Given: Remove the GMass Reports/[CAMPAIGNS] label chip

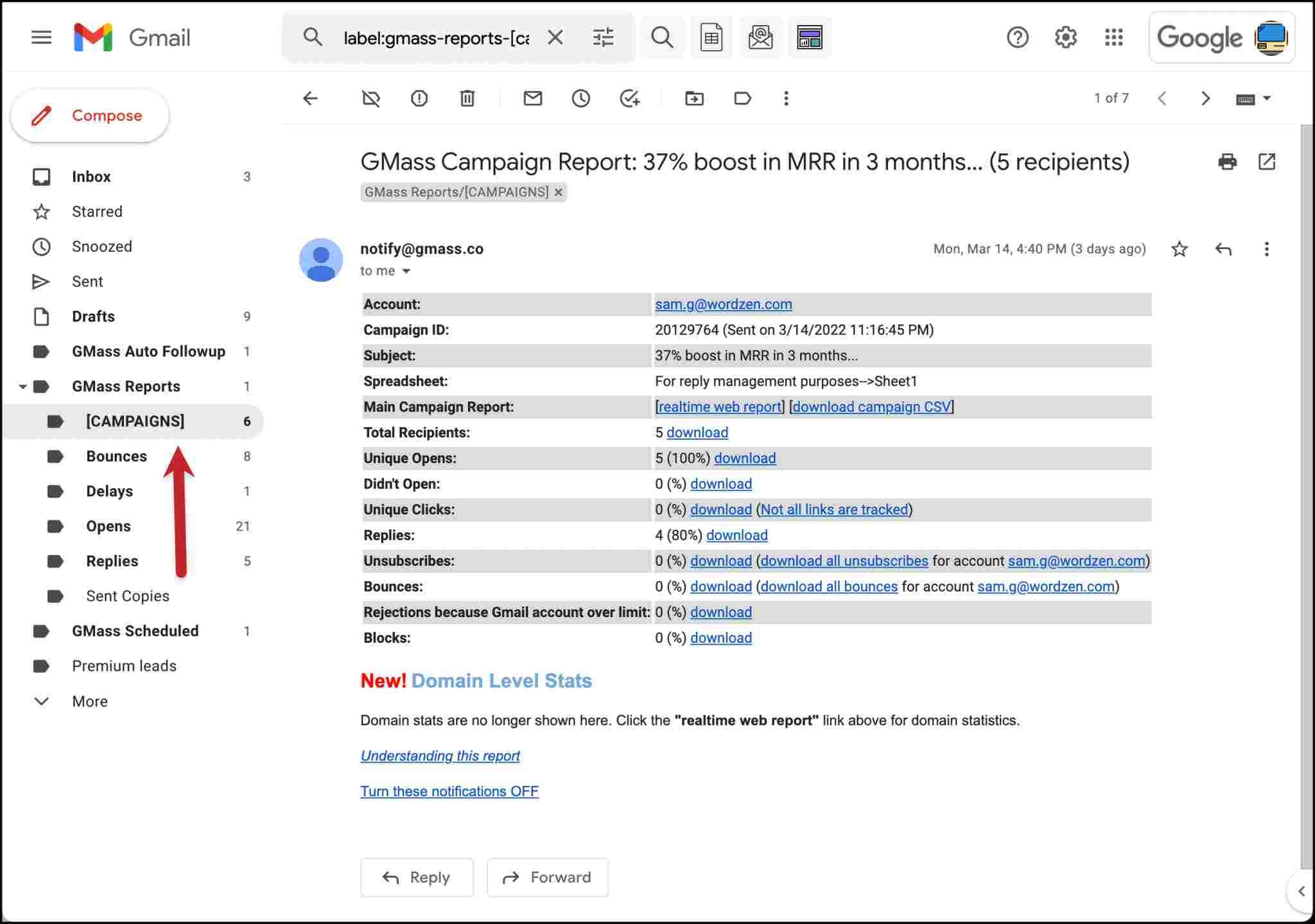Looking at the screenshot, I should [x=557, y=192].
